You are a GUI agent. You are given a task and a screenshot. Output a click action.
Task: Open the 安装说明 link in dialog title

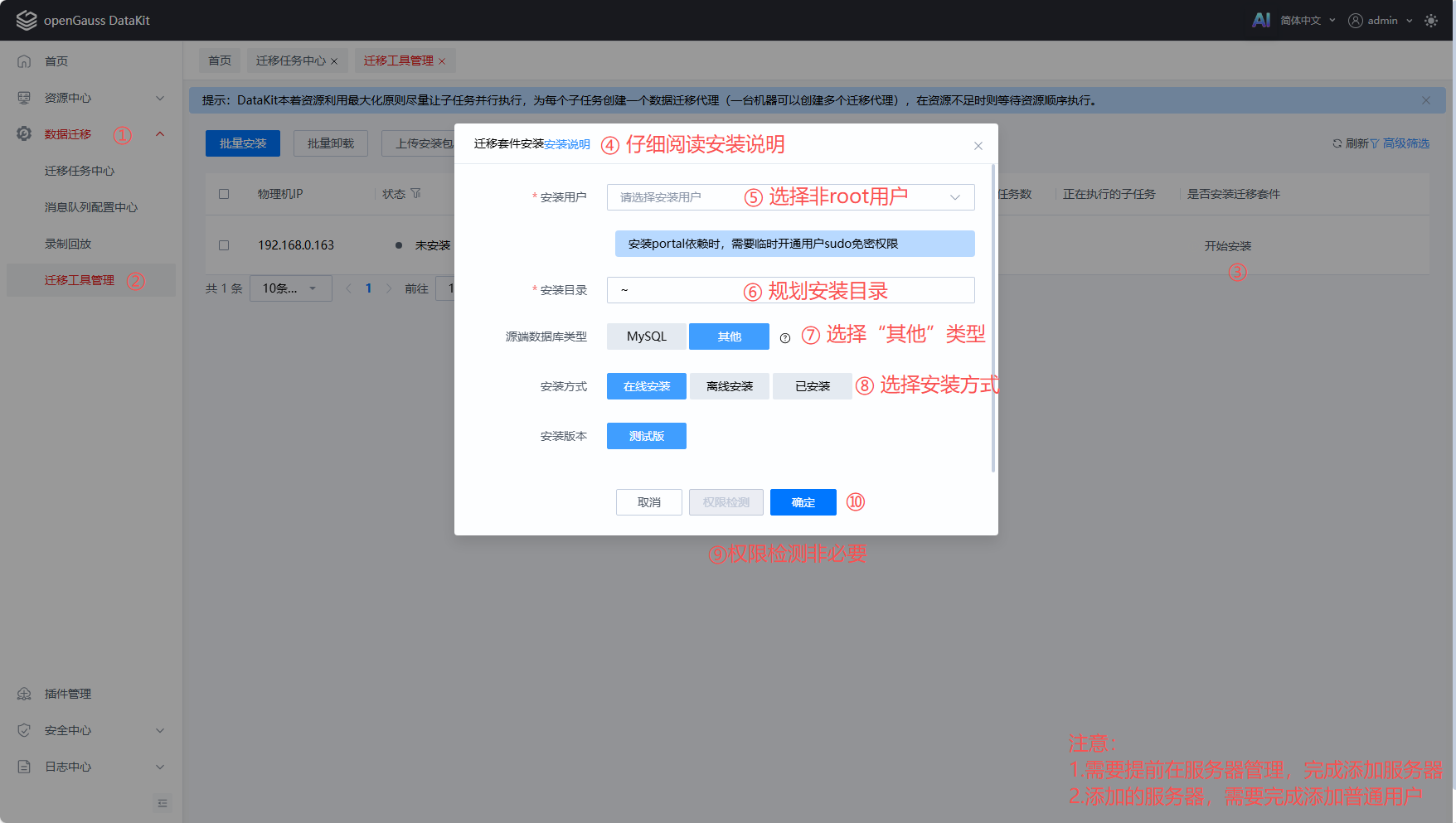pos(567,144)
